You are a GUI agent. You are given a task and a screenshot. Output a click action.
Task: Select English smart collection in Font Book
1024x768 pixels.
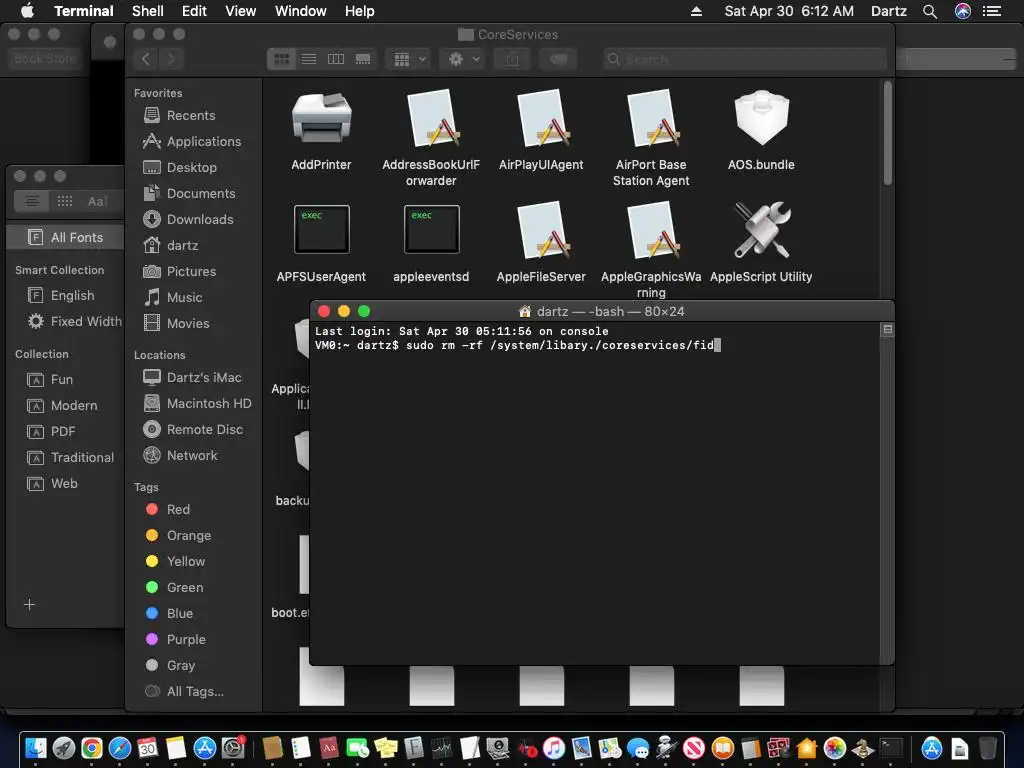click(x=61, y=296)
